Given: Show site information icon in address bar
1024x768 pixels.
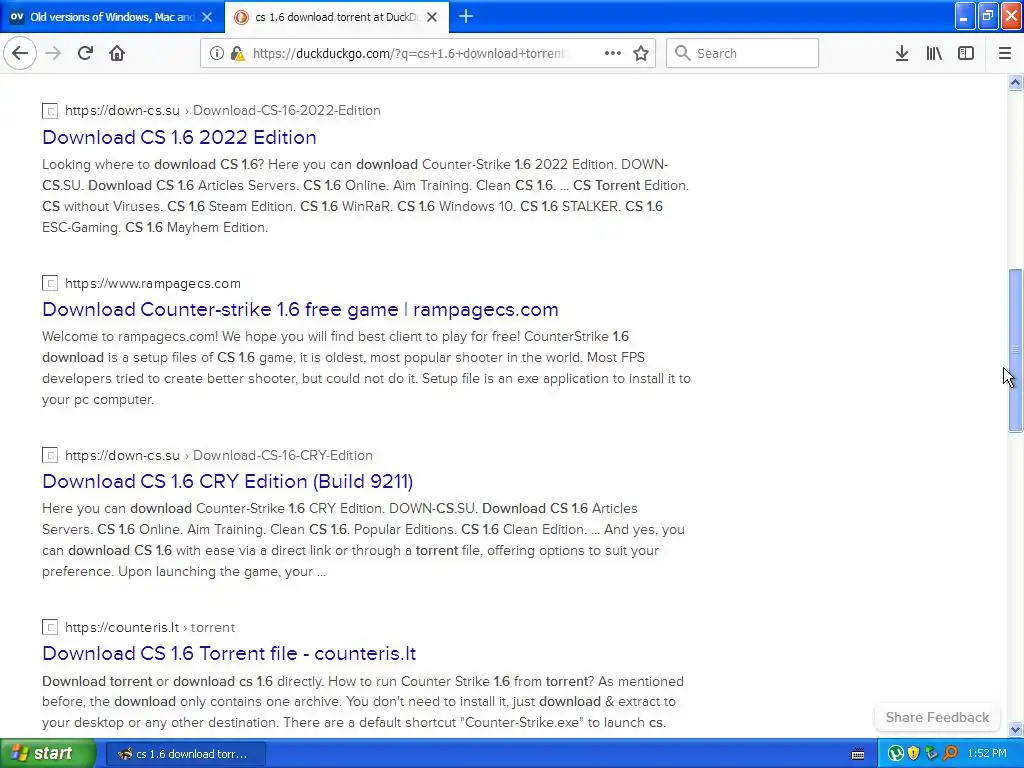Looking at the screenshot, I should click(x=216, y=54).
